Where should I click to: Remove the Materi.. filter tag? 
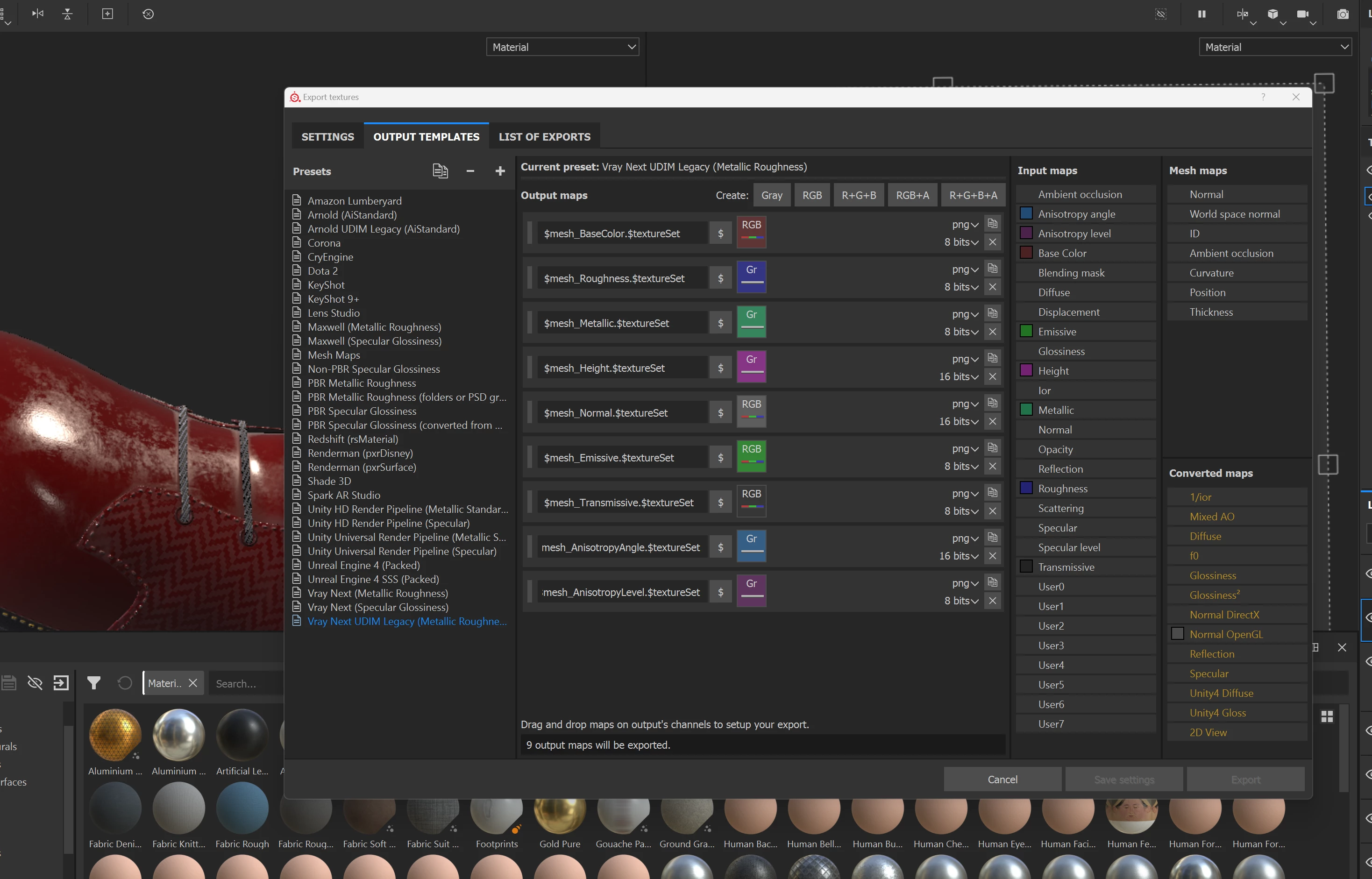193,683
